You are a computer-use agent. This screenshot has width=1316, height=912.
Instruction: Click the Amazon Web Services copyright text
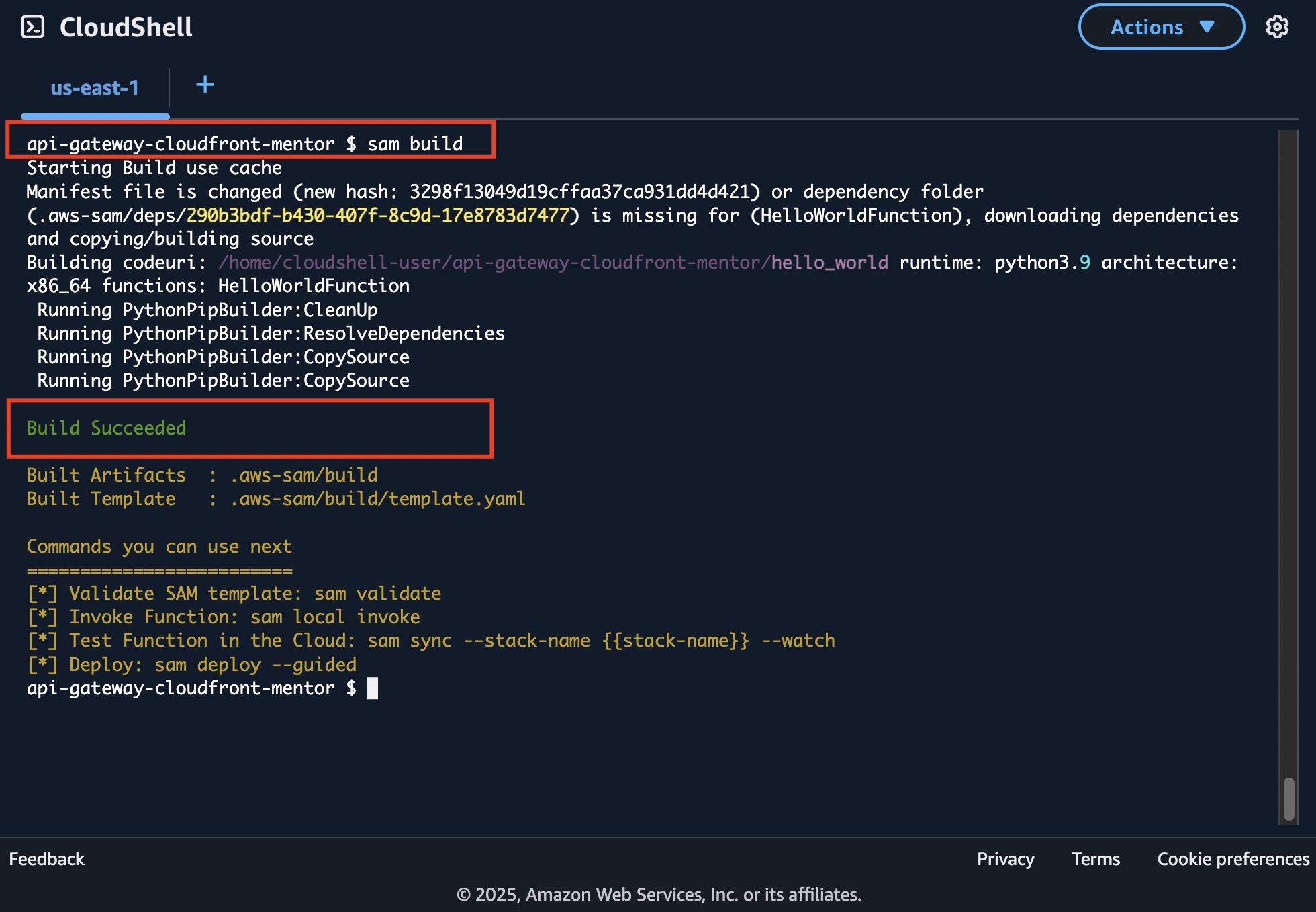pyautogui.click(x=658, y=895)
